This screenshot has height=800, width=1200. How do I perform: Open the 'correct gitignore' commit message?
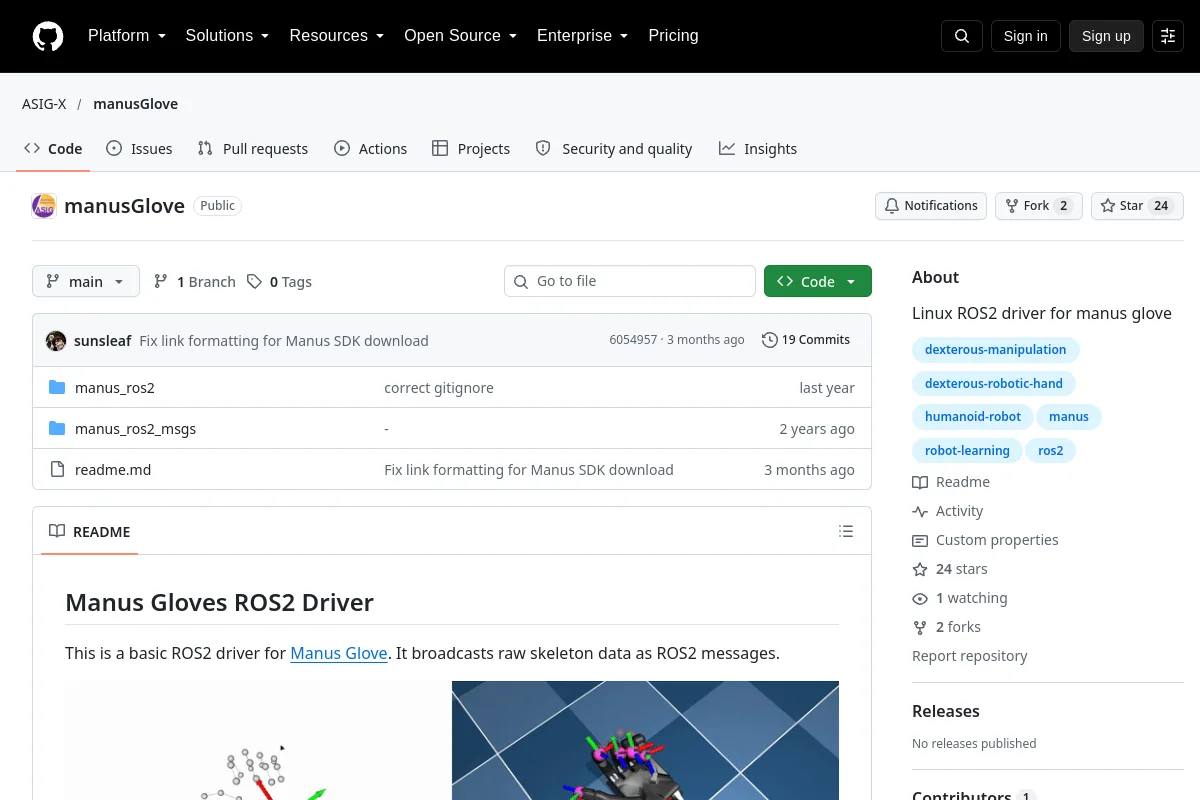tap(439, 388)
